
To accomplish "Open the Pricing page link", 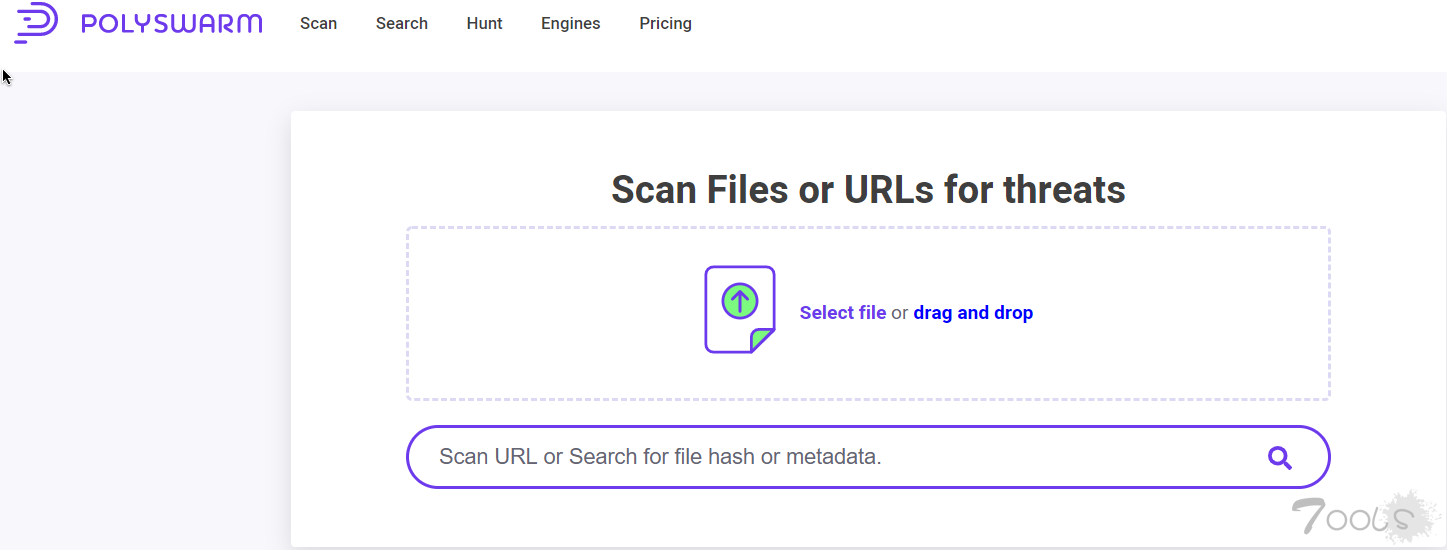I will coord(665,23).
